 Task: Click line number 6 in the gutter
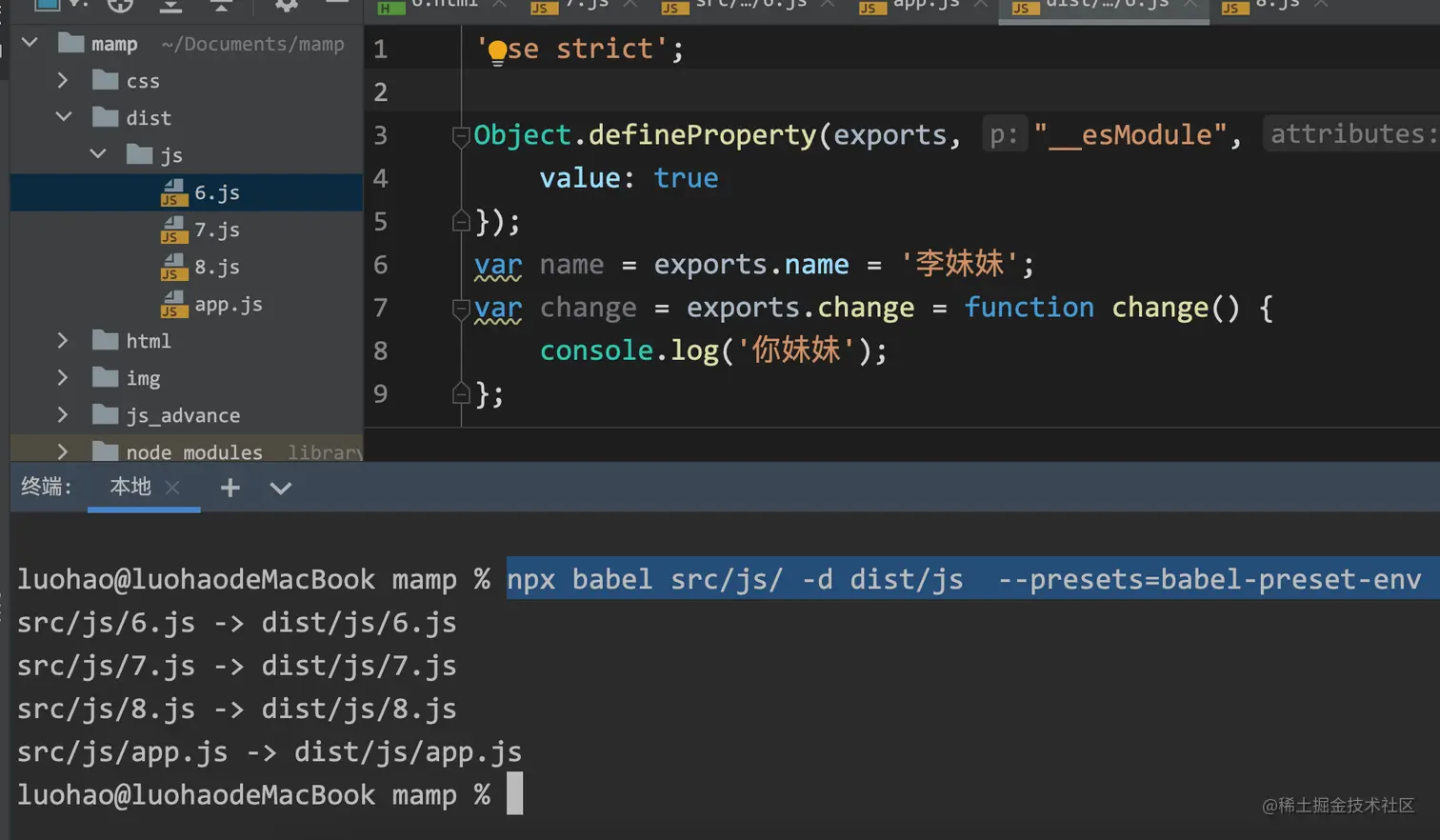click(380, 264)
